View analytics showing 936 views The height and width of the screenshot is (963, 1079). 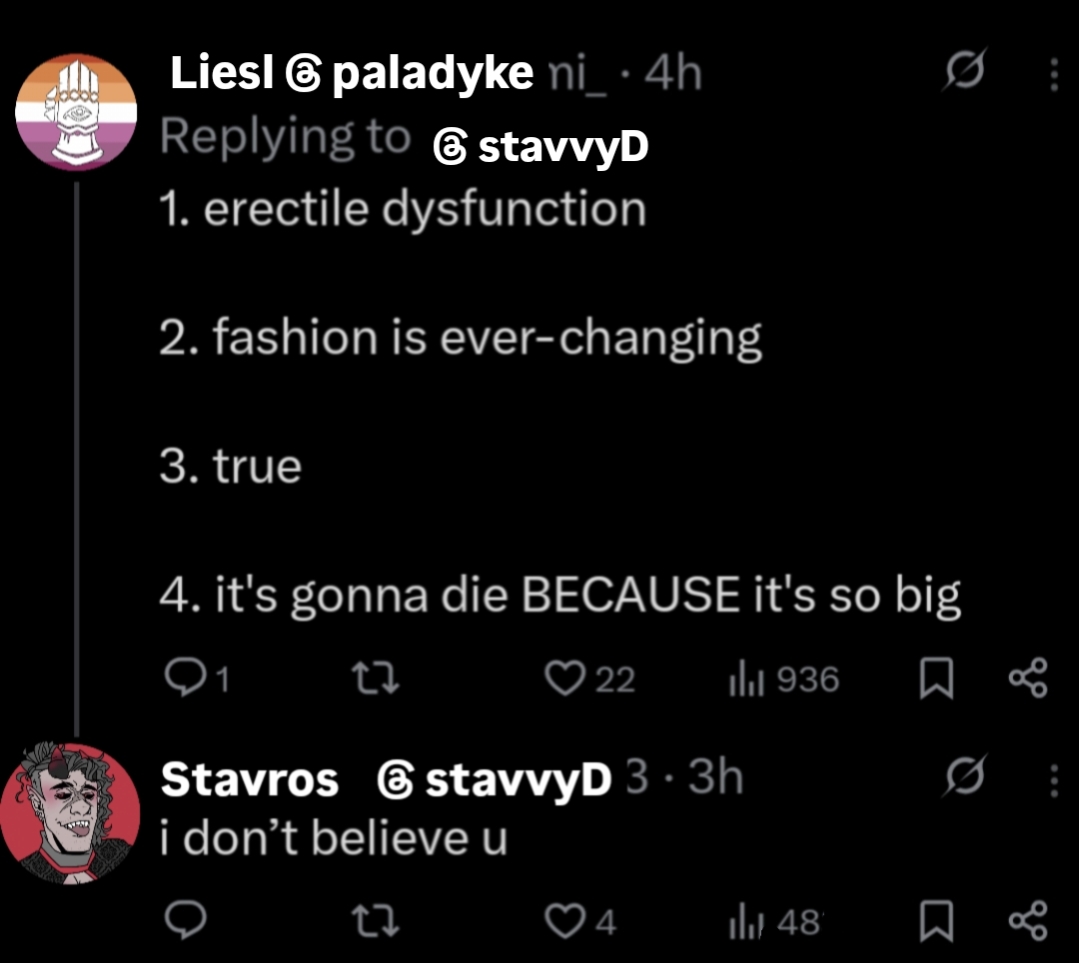(746, 680)
